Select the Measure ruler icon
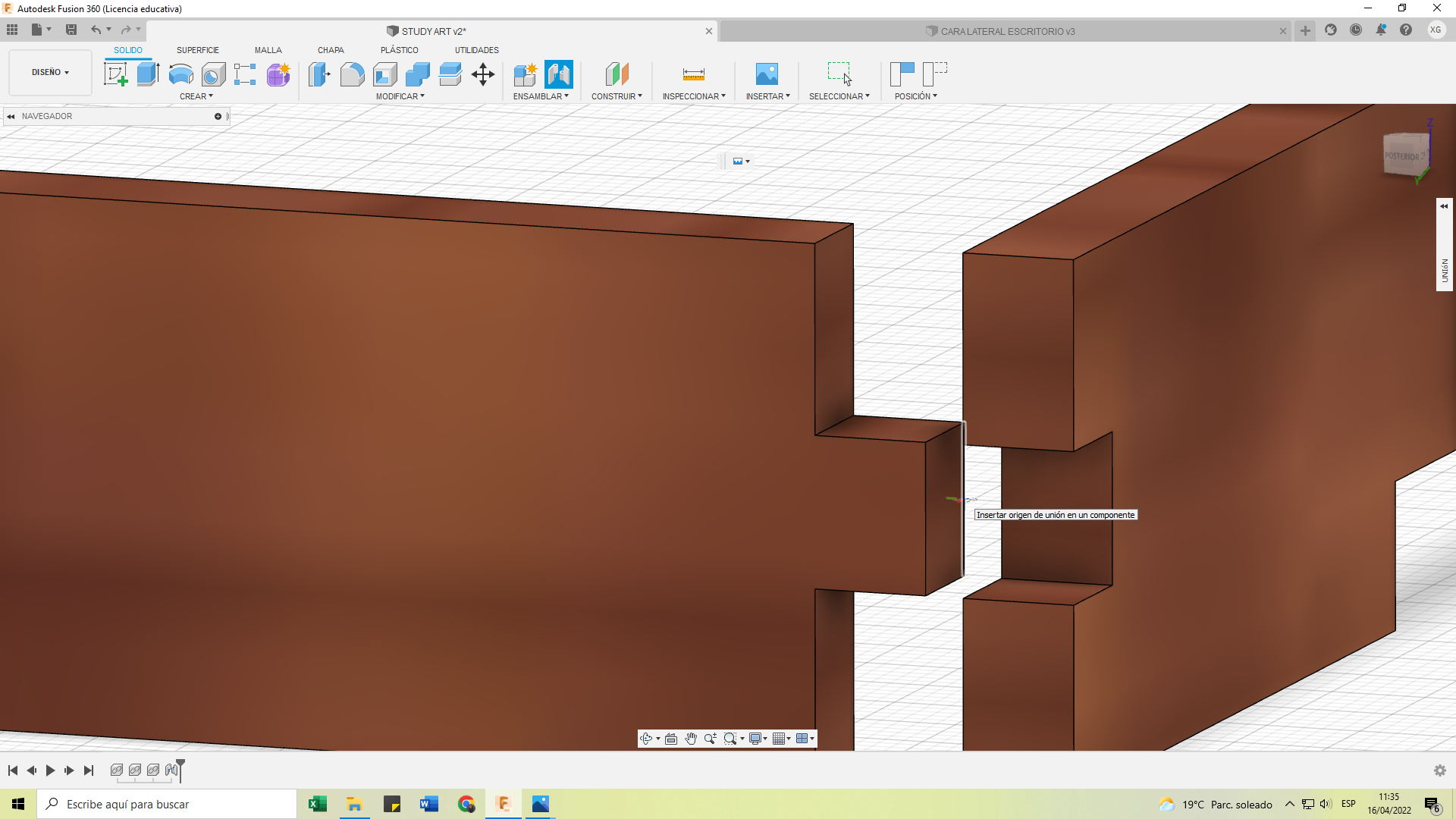 [693, 74]
